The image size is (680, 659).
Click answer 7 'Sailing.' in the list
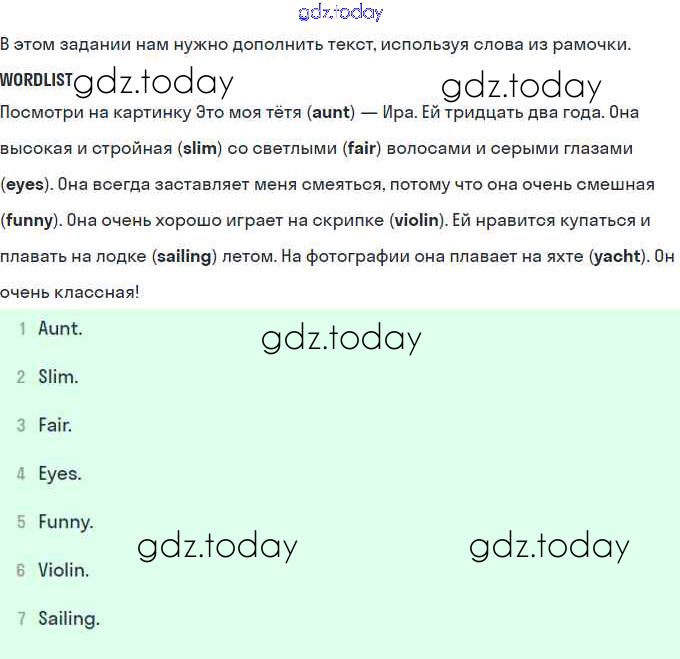[x=69, y=619]
